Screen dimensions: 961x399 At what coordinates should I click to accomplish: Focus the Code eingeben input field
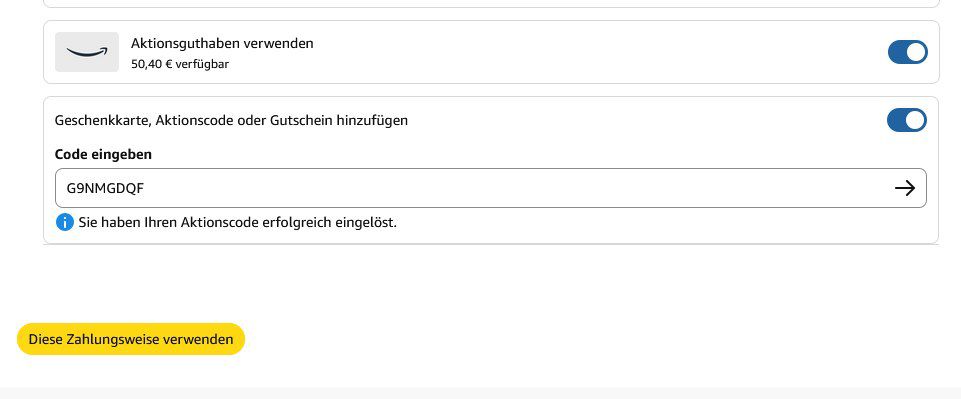coord(490,188)
